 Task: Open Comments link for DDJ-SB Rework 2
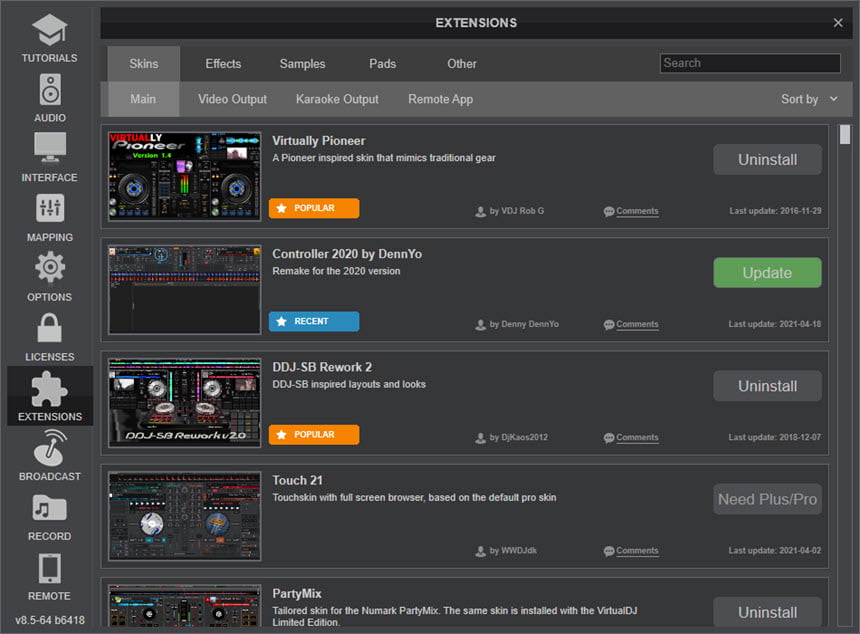637,438
